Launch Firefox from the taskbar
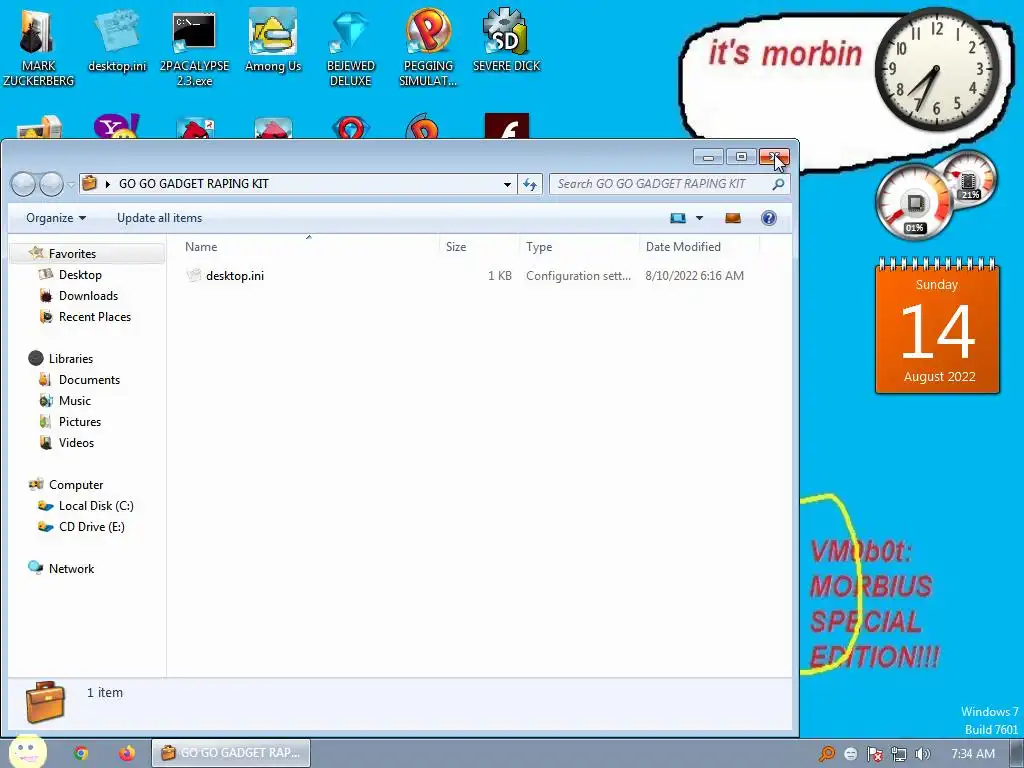This screenshot has width=1024, height=768. click(127, 753)
